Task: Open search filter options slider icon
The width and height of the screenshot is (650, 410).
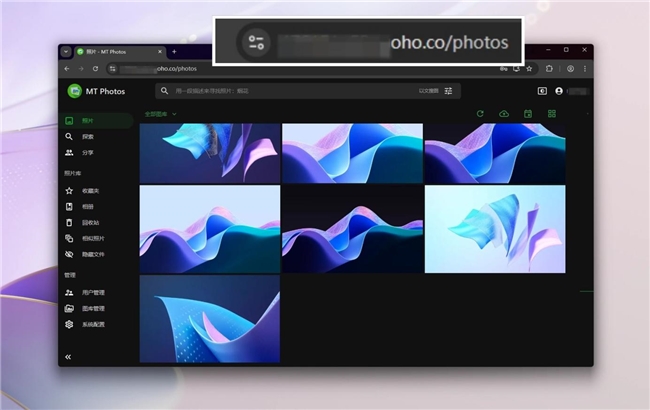Action: click(x=448, y=91)
